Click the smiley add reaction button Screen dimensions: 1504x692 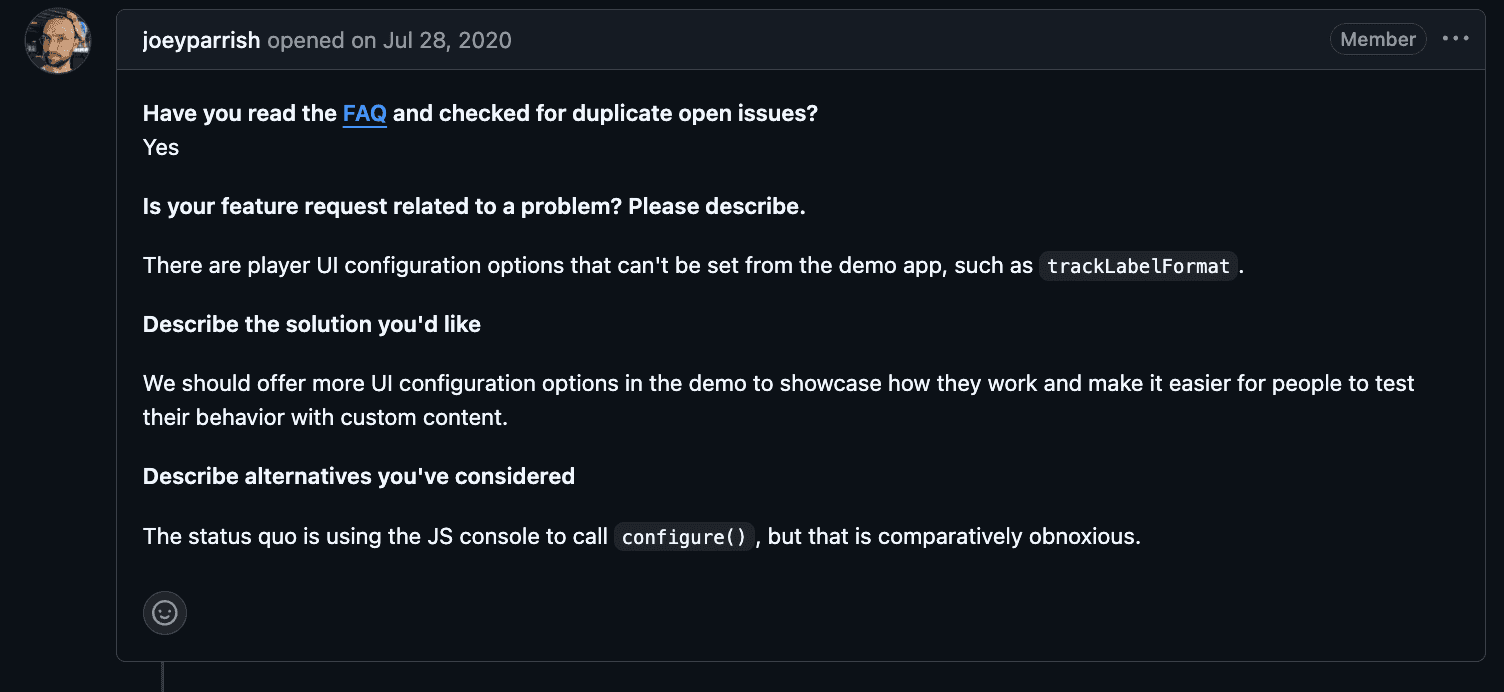(x=165, y=612)
